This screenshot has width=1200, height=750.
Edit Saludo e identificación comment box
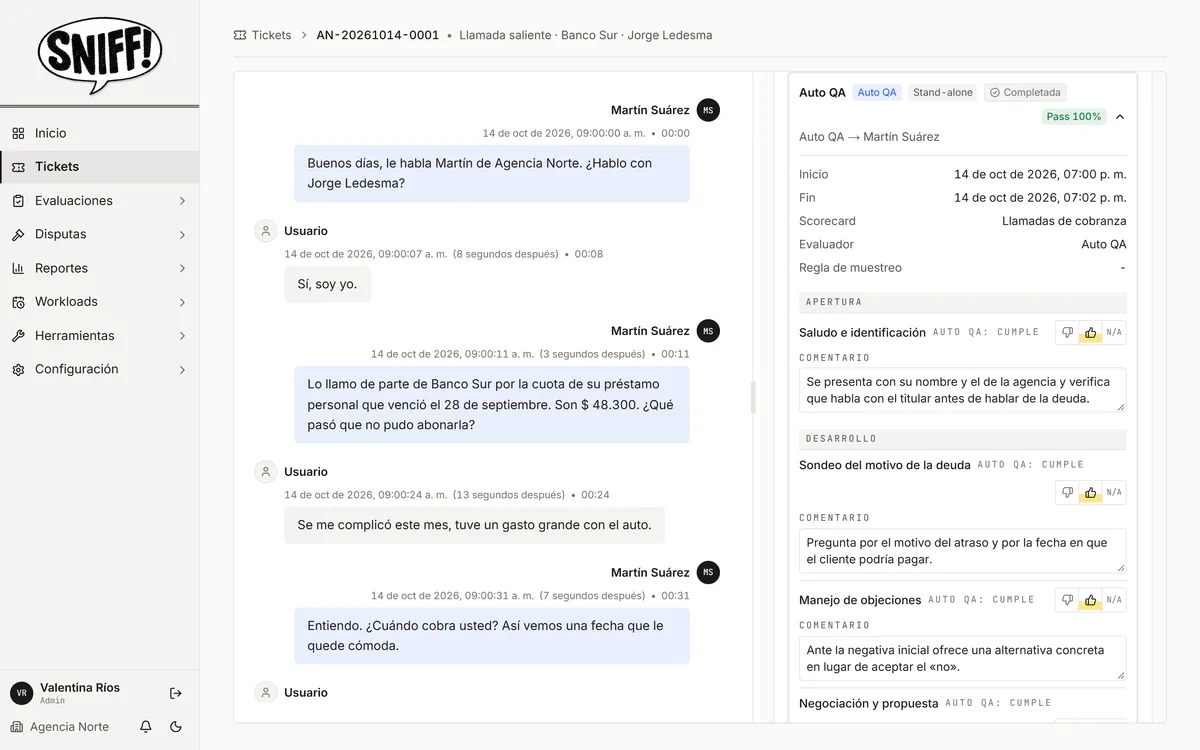click(x=962, y=390)
